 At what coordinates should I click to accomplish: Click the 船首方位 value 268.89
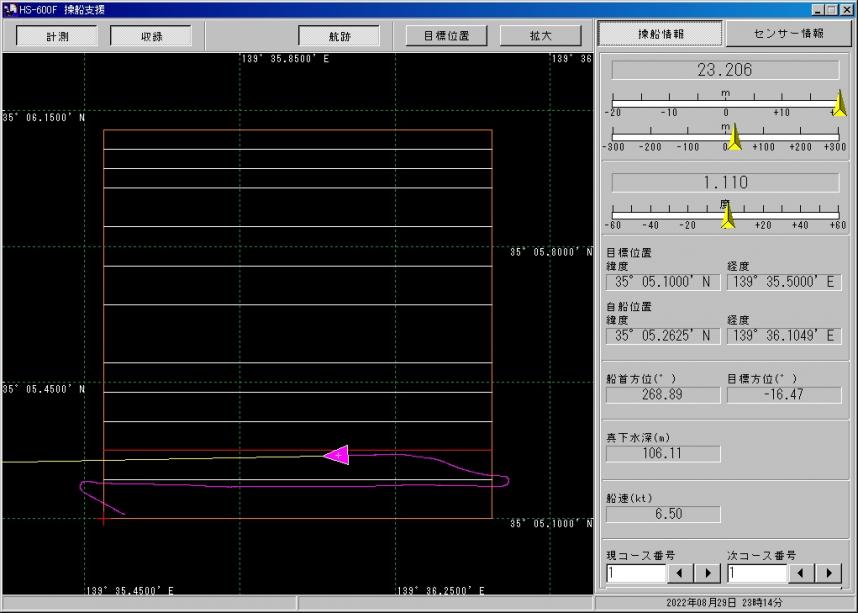[663, 395]
